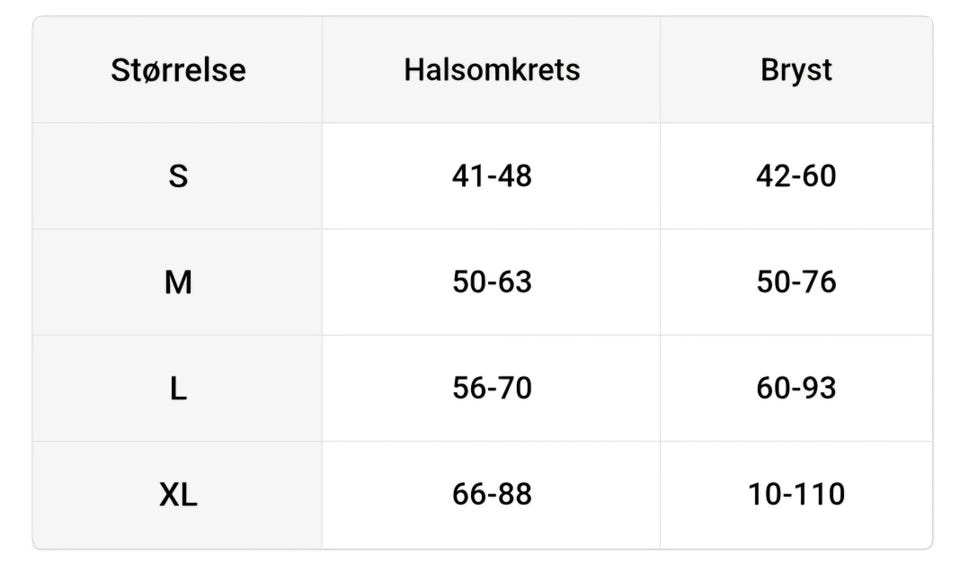Click the number 88 in the XL row
Screen dimensions: 960x564
click(x=516, y=494)
